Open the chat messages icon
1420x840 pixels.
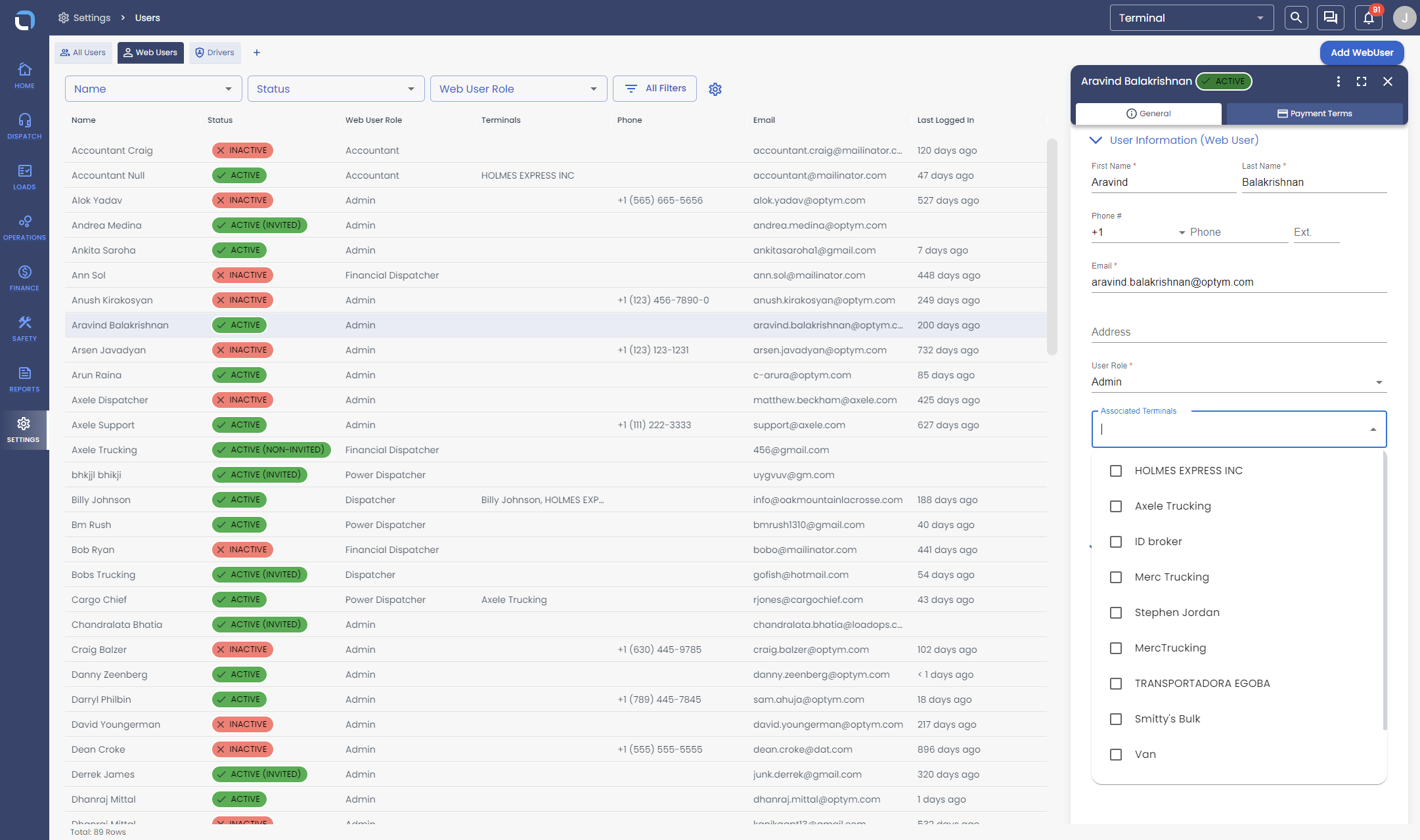(1331, 18)
